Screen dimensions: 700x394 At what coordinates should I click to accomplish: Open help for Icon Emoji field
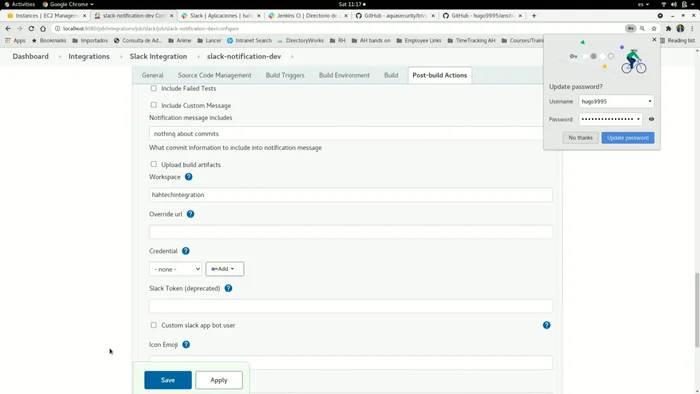[186, 344]
